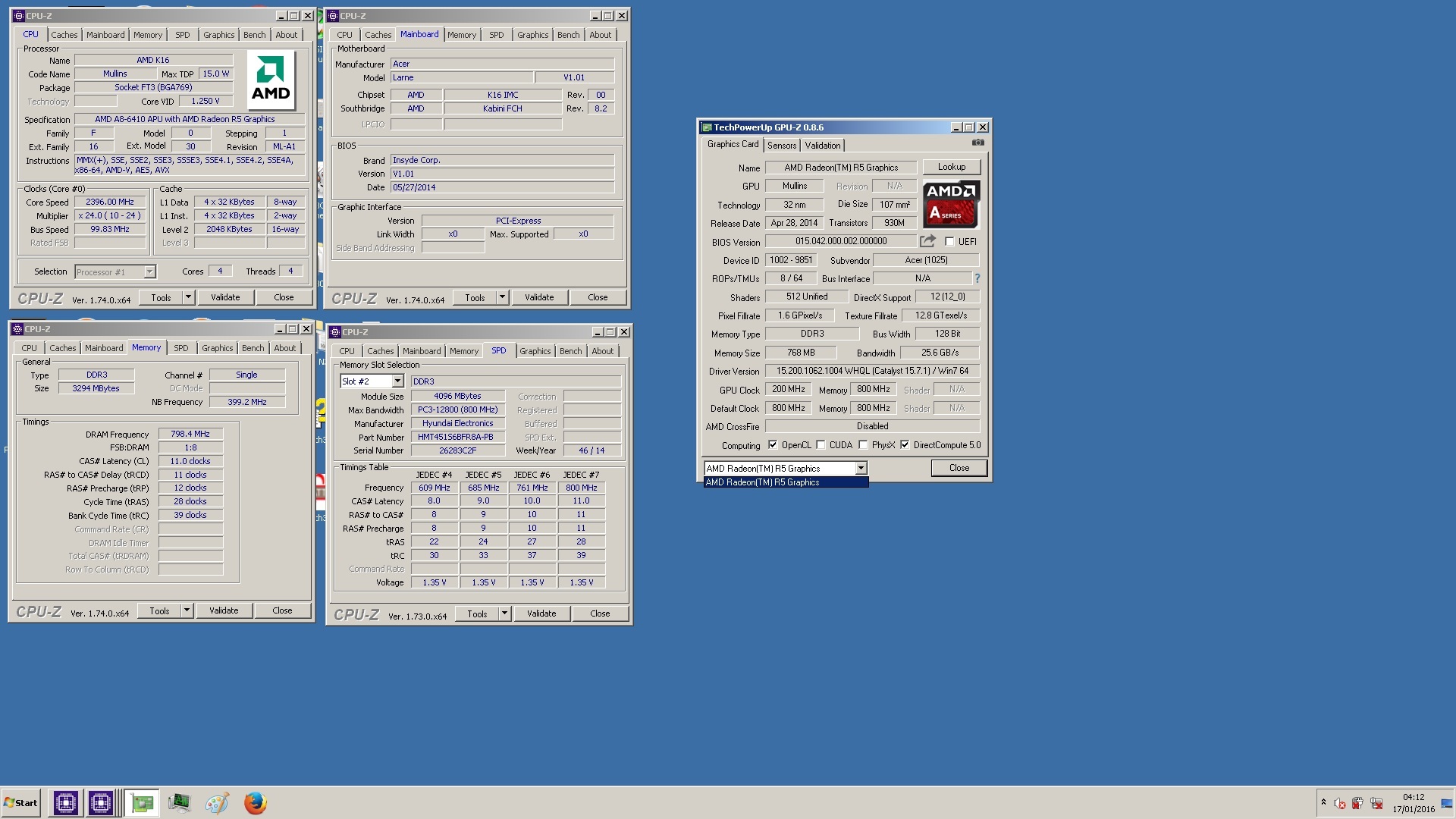Click the Core Speed 2396.00 MHz value
Image resolution: width=1456 pixels, height=819 pixels.
point(110,202)
